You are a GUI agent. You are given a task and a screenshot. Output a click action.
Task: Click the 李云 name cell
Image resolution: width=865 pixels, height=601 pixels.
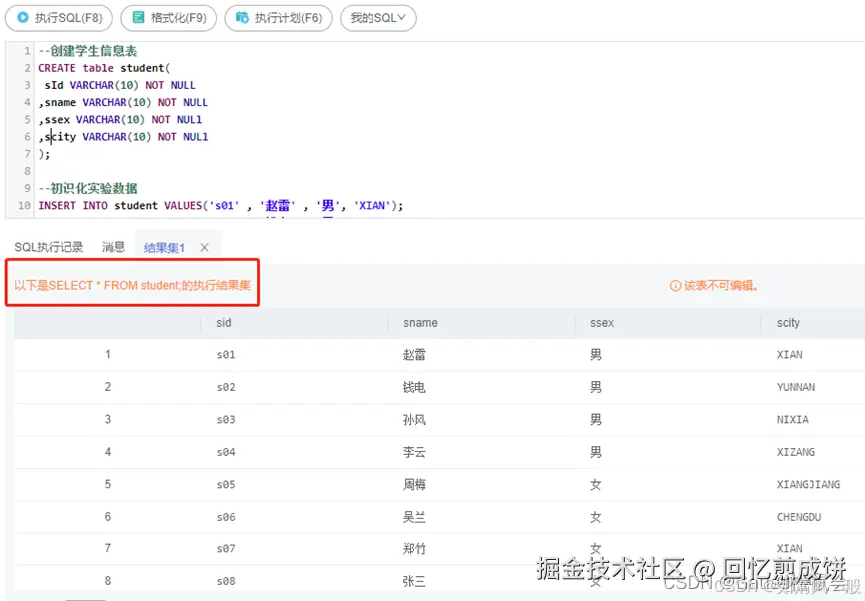414,453
